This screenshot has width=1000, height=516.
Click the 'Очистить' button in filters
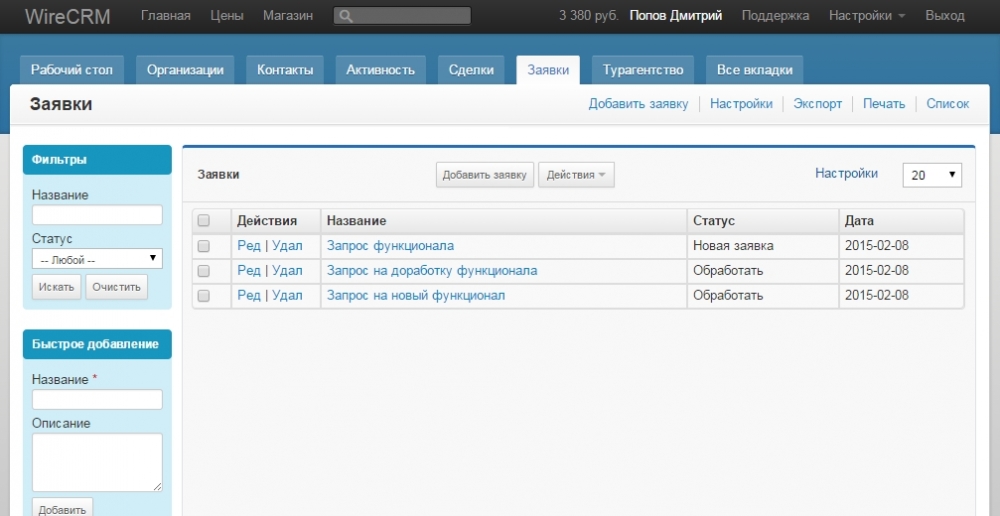click(116, 287)
